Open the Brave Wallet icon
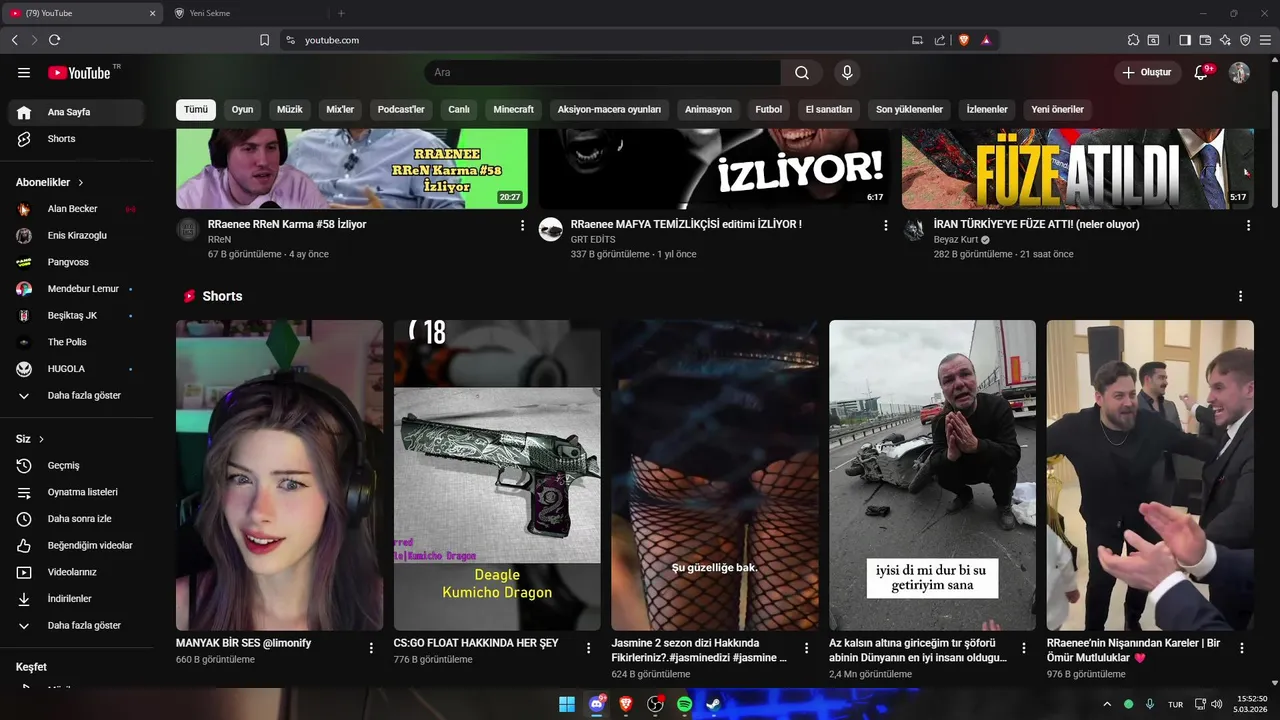Viewport: 1280px width, 720px height. click(1205, 40)
